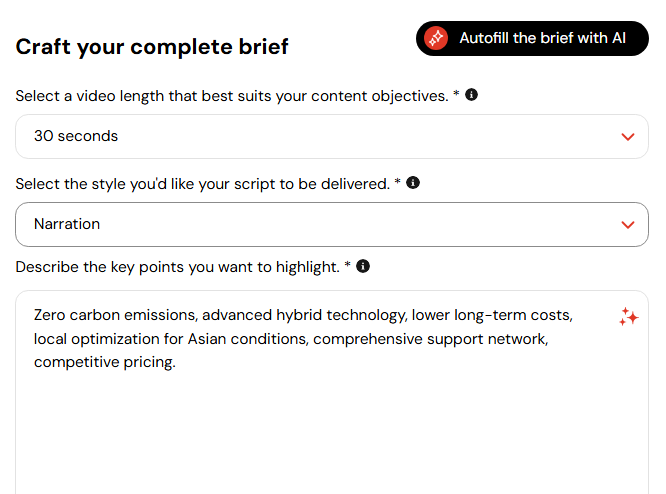Open the video length dropdown showing 30 seconds
This screenshot has height=494, width=666.
332,136
